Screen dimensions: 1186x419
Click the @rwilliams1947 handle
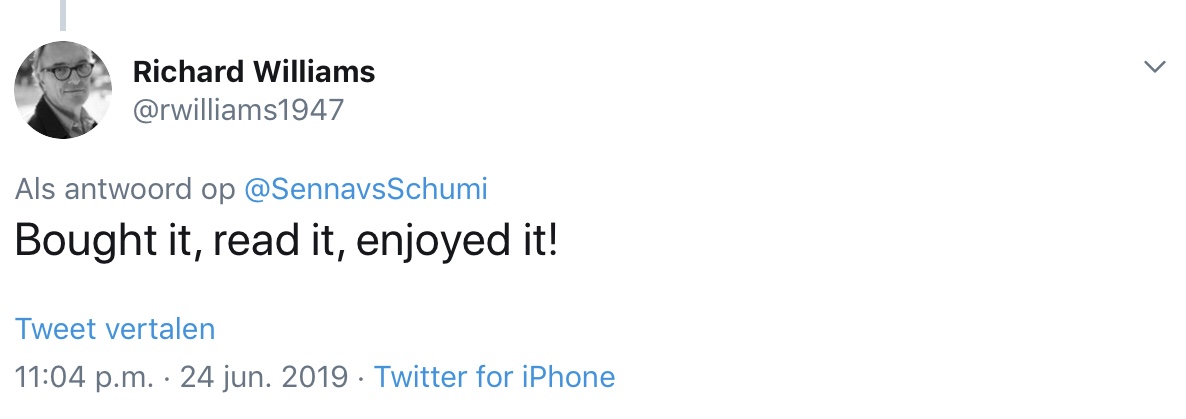(x=238, y=109)
